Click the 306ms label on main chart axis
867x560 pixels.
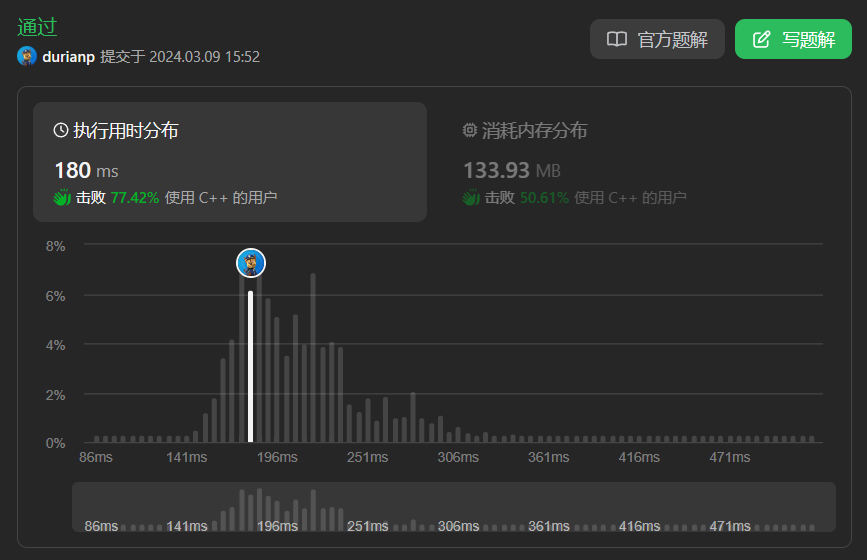(x=458, y=457)
